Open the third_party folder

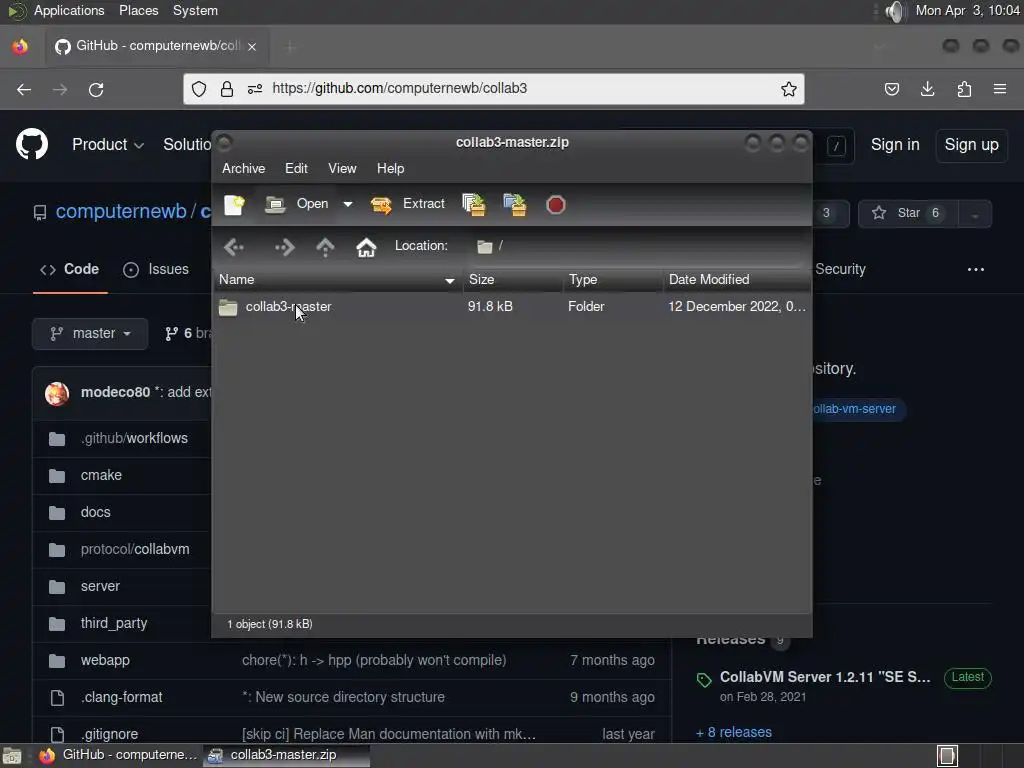pyautogui.click(x=114, y=623)
